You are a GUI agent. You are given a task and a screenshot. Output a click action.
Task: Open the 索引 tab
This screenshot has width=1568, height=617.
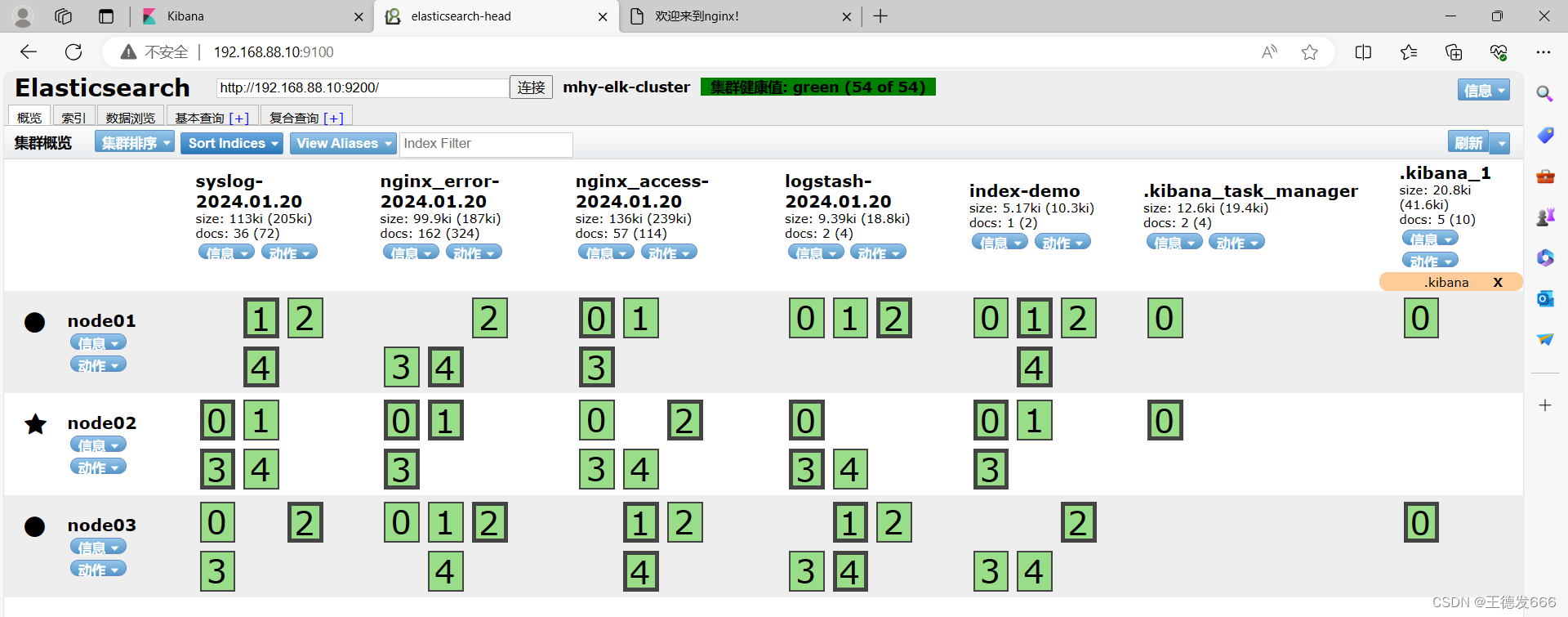73,118
